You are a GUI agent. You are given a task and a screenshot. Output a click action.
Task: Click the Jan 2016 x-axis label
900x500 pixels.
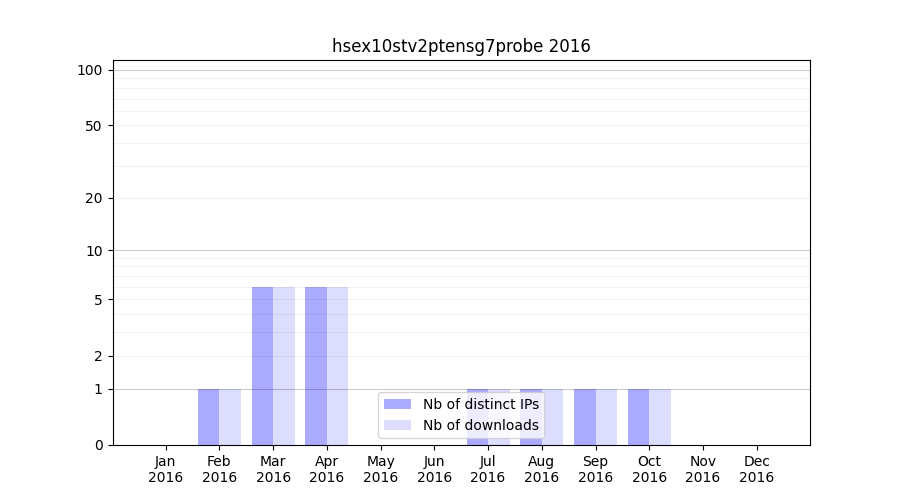tap(166, 469)
